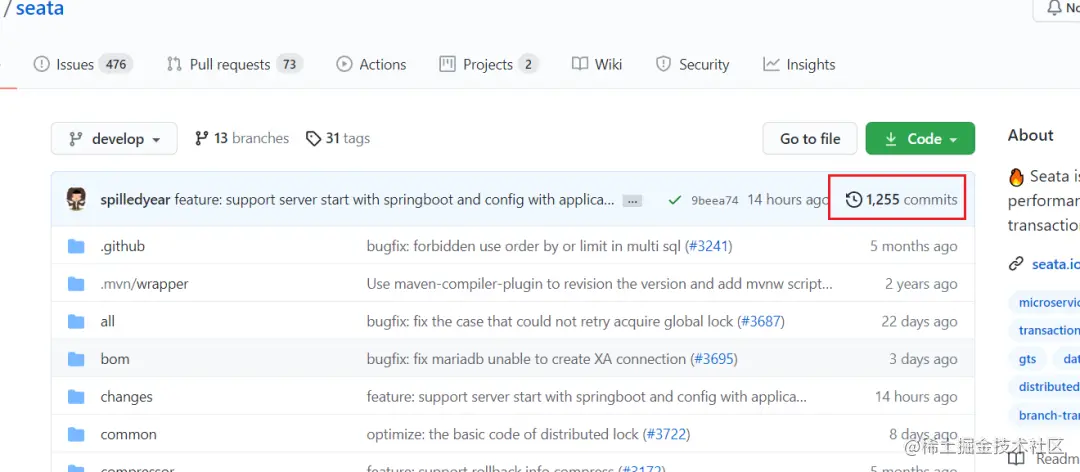Click the .github folder icon
The image size is (1080, 472).
pyautogui.click(x=76, y=246)
